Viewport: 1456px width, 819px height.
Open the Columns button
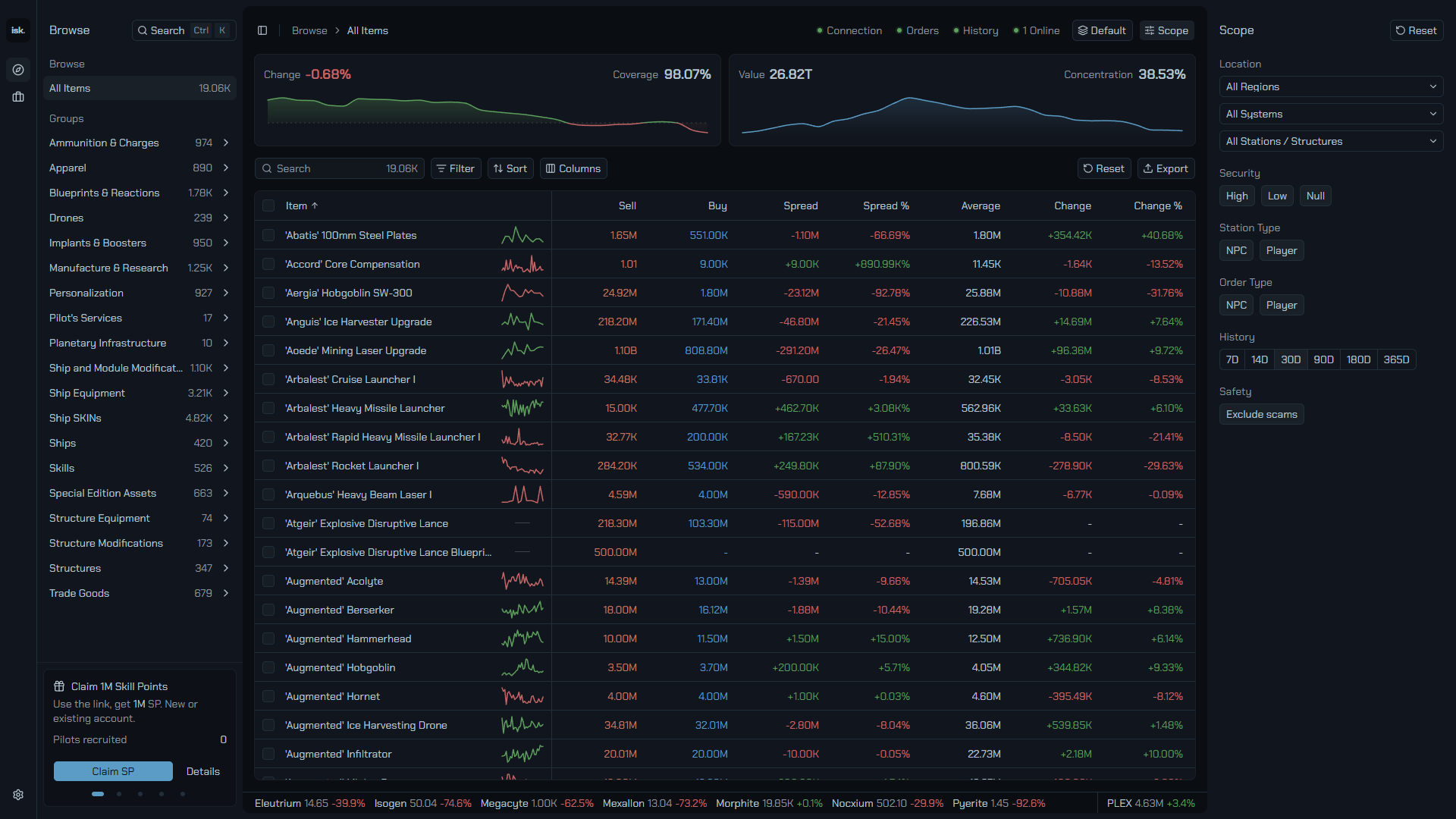[x=573, y=168]
